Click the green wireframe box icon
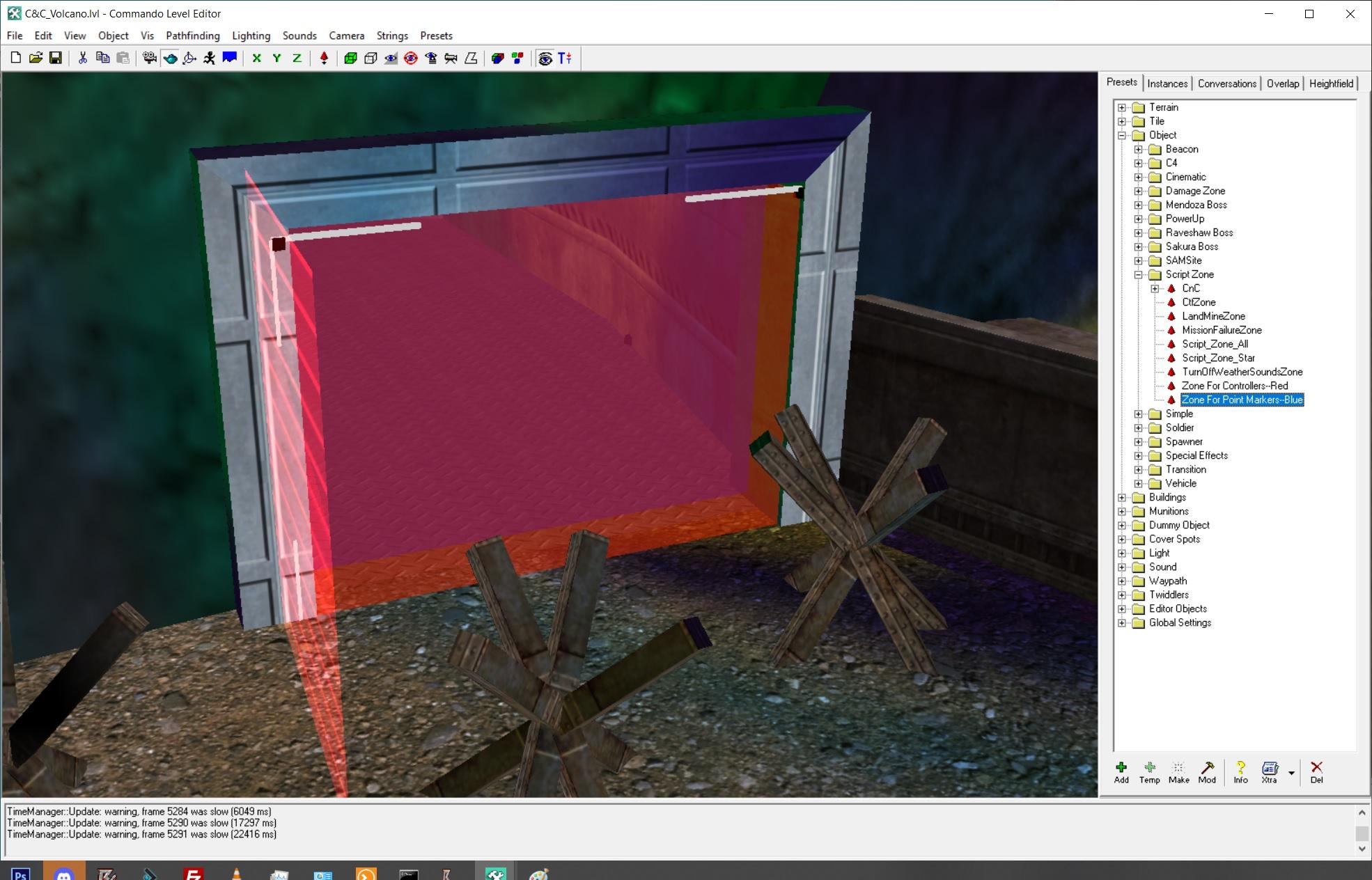The image size is (1372, 880). click(x=350, y=58)
